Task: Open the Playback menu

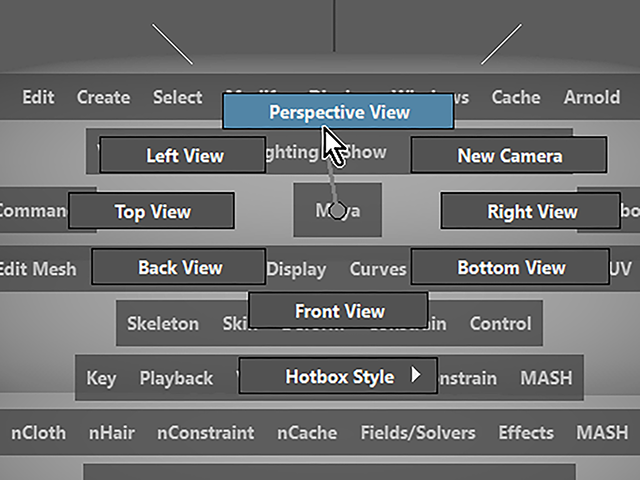Action: point(176,378)
